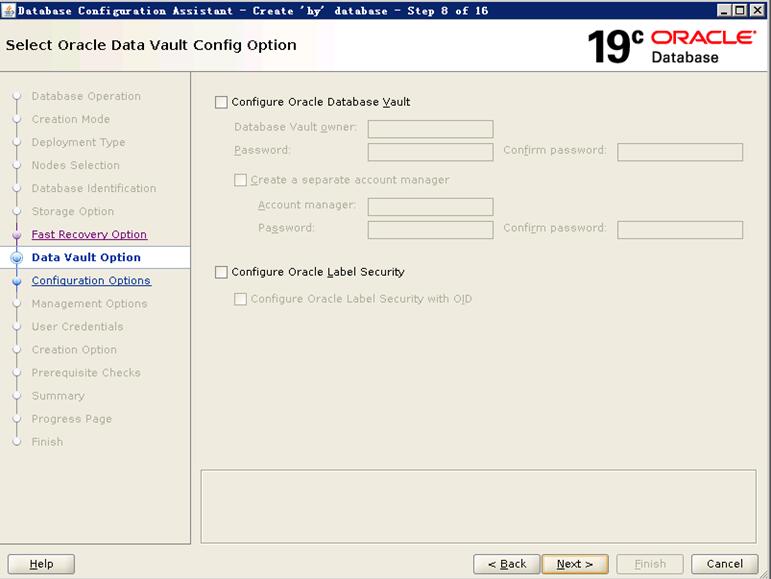Viewport: 771px width, 579px height.
Task: Check Configure Oracle Database Vault
Action: point(221,102)
